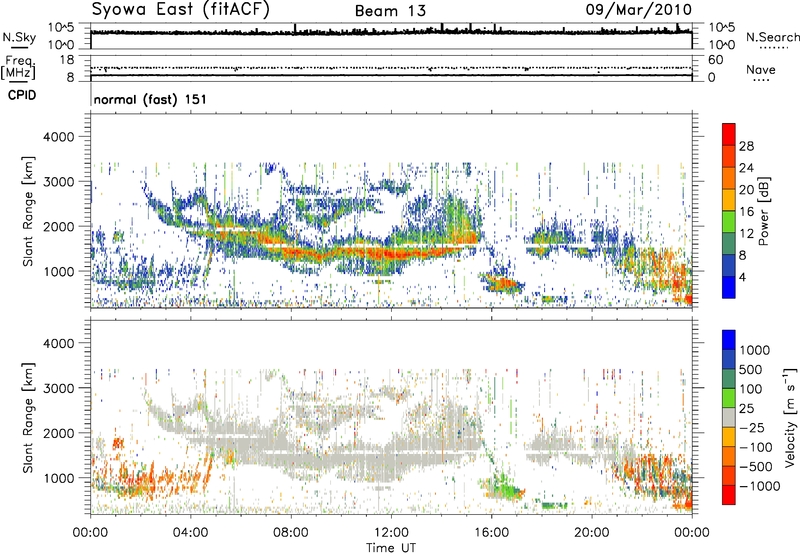Click the gray segment of the Velocity colorbar
Image resolution: width=800 pixels, height=554 pixels.
729,417
